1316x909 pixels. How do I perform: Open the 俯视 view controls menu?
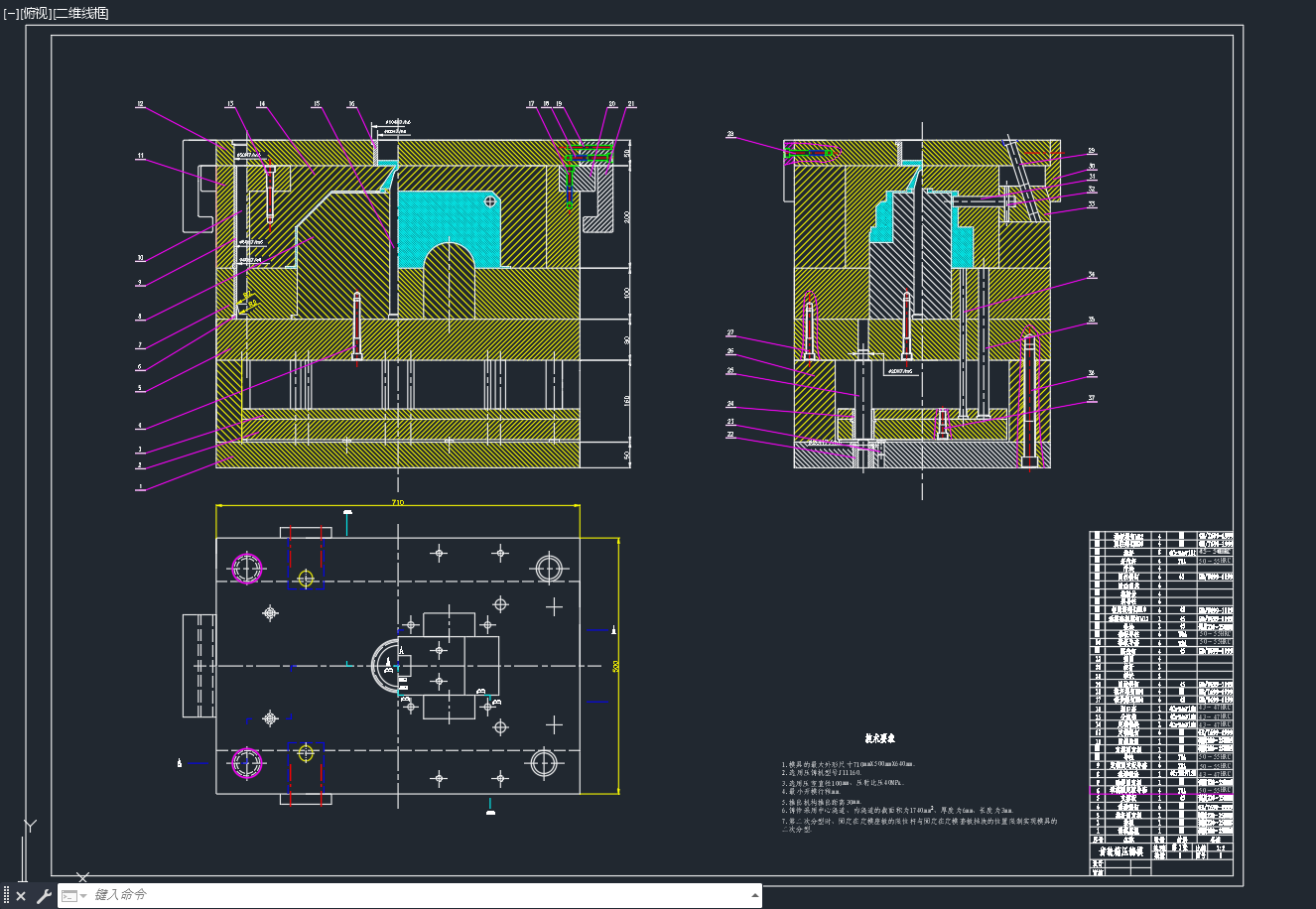coord(35,13)
